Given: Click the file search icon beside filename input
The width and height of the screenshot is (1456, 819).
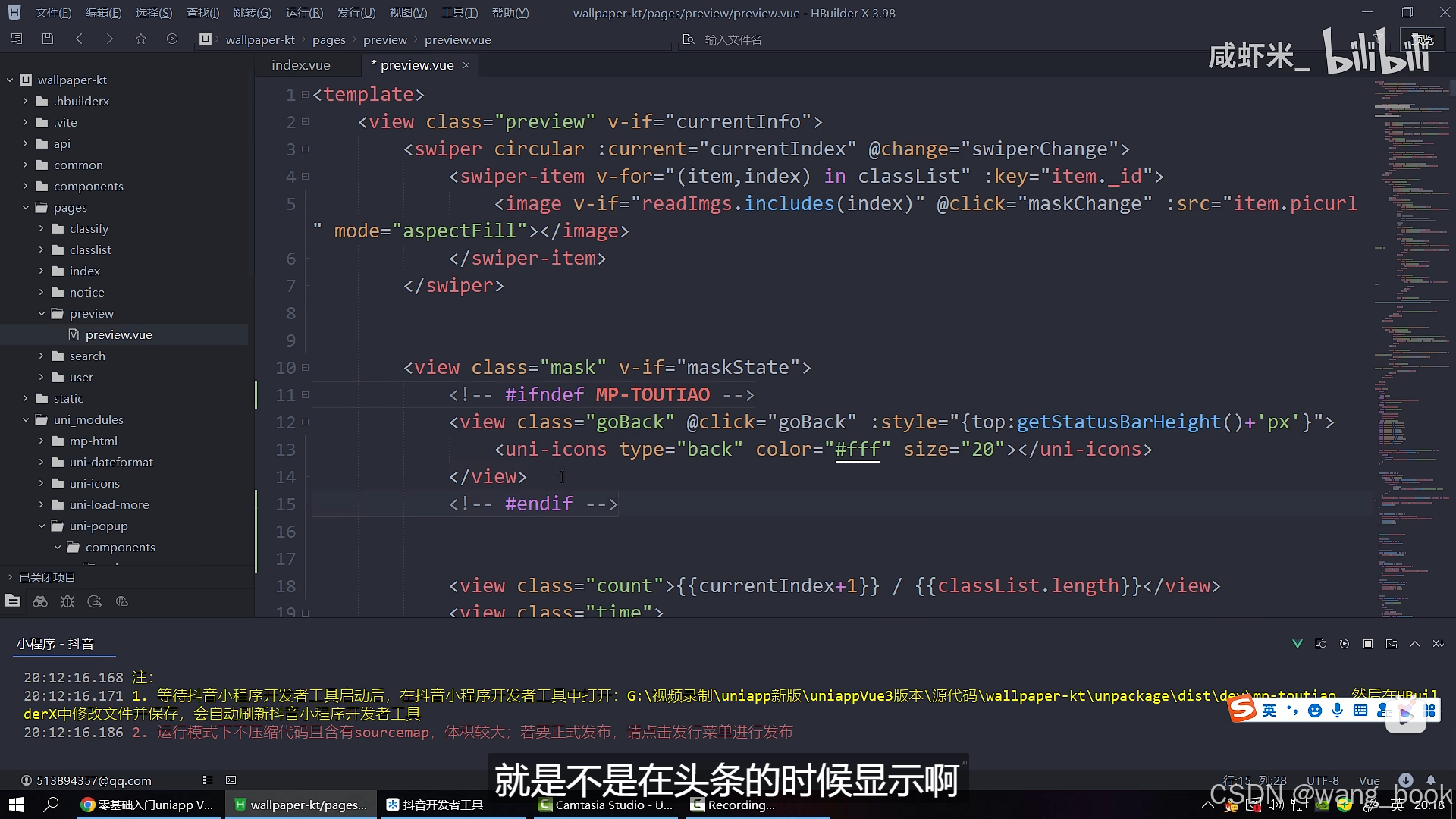Looking at the screenshot, I should coord(689,39).
